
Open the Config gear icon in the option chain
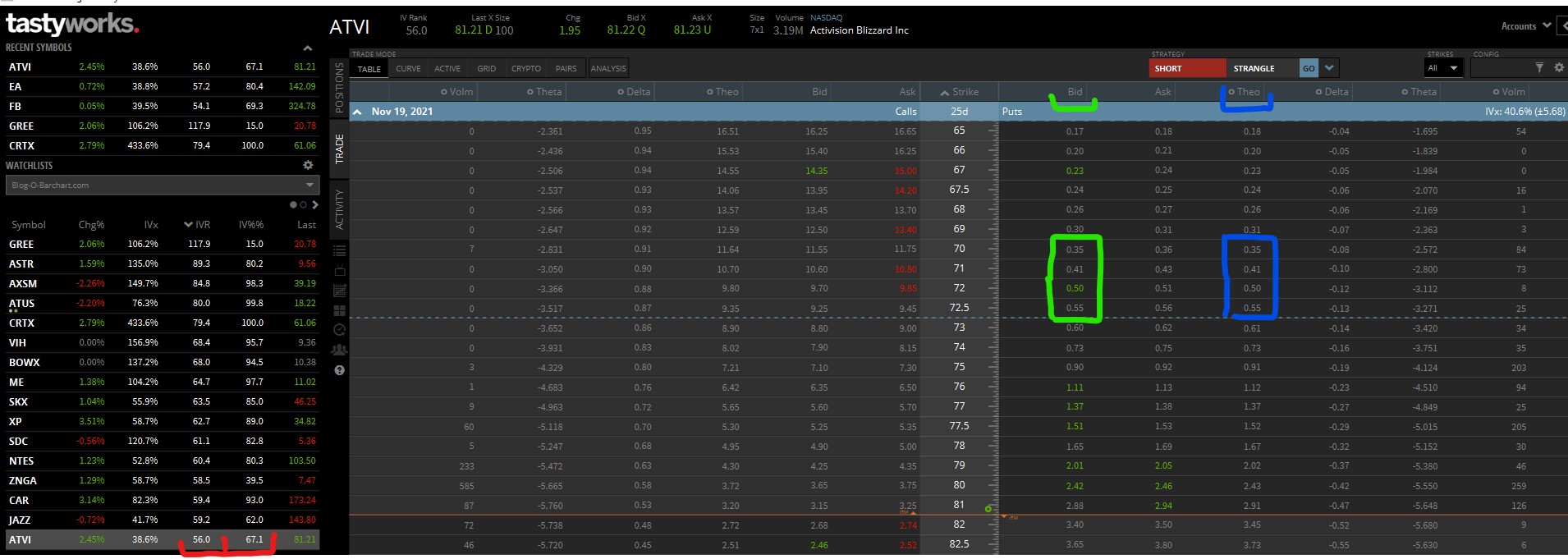1559,68
